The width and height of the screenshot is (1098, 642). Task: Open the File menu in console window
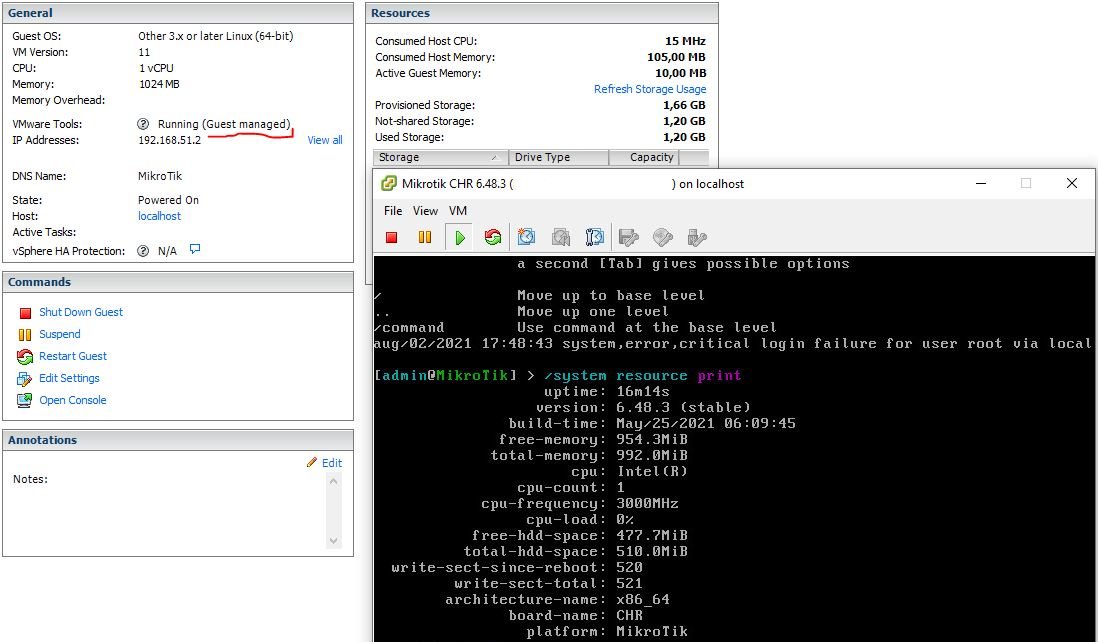[x=393, y=211]
